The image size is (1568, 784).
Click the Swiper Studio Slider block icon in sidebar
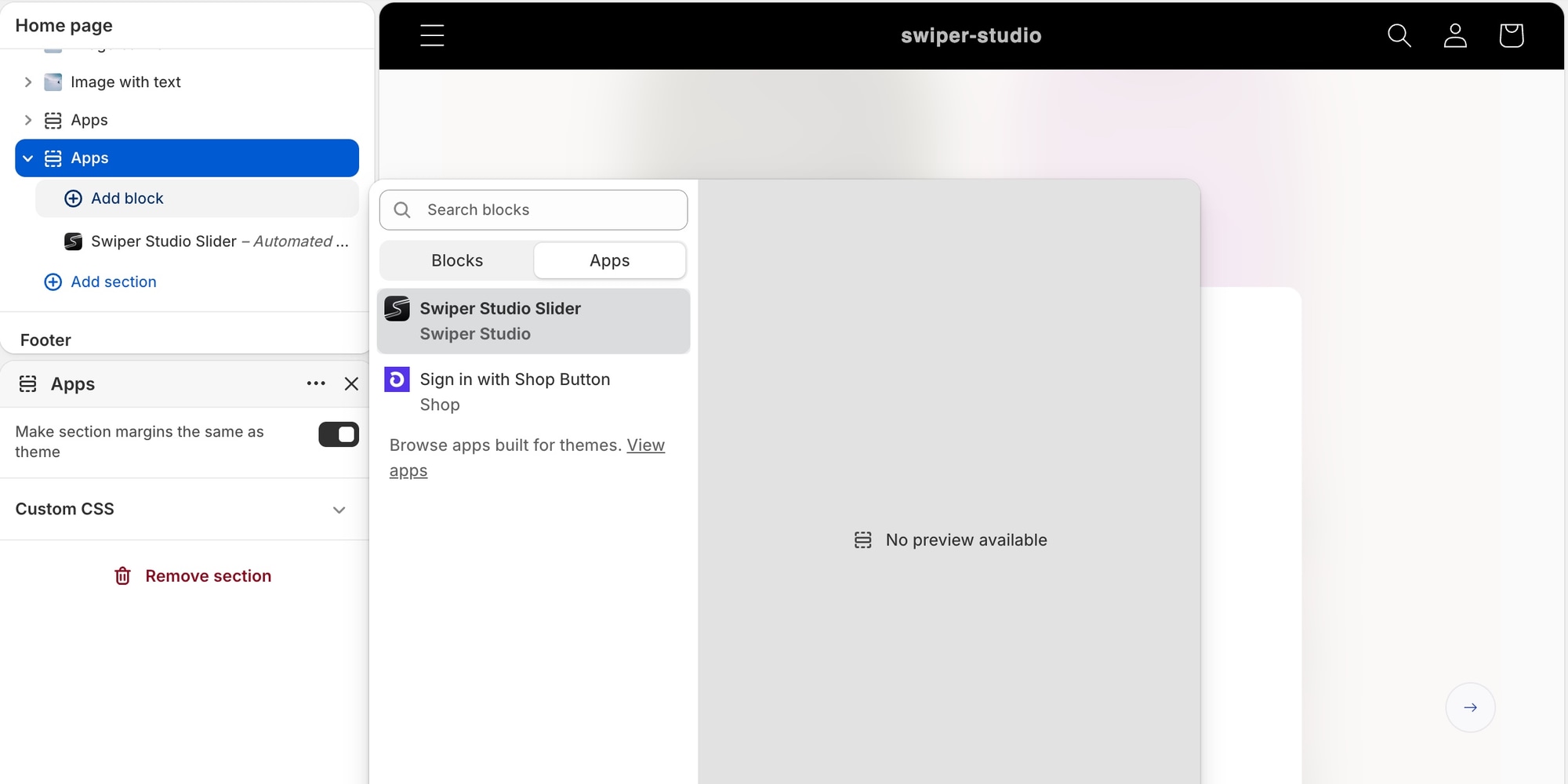coord(73,241)
